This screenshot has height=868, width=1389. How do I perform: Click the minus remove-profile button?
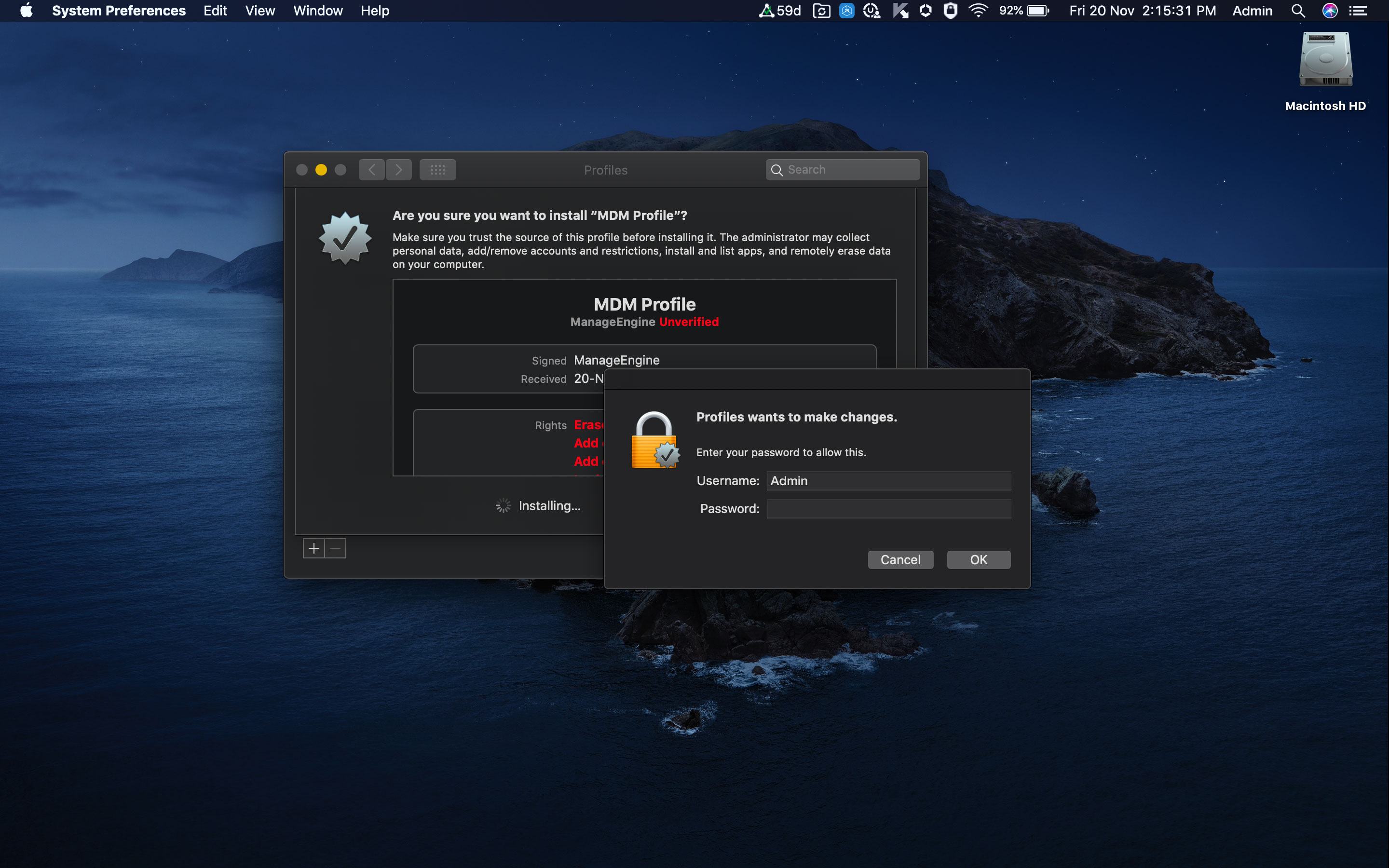pyautogui.click(x=336, y=549)
